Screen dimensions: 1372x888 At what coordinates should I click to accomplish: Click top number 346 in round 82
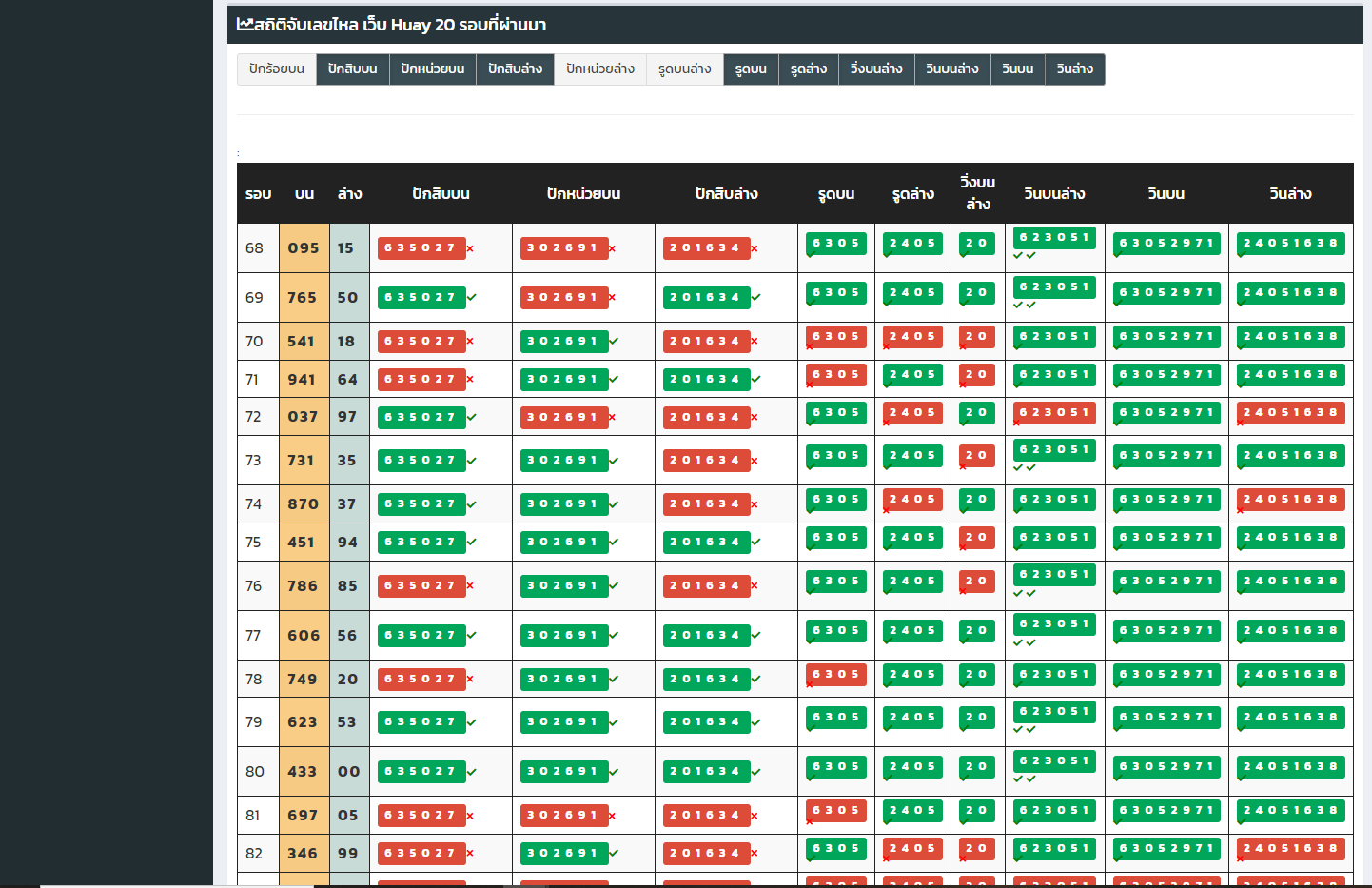(x=303, y=853)
